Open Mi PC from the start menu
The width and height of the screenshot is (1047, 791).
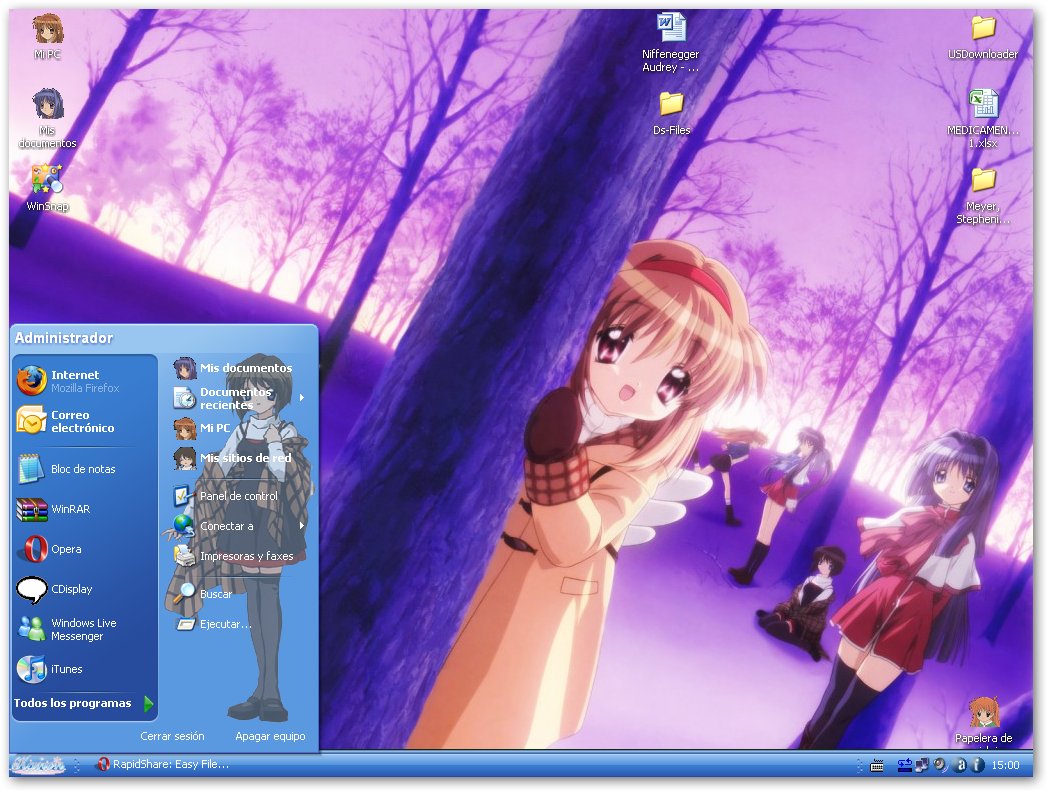(x=239, y=428)
